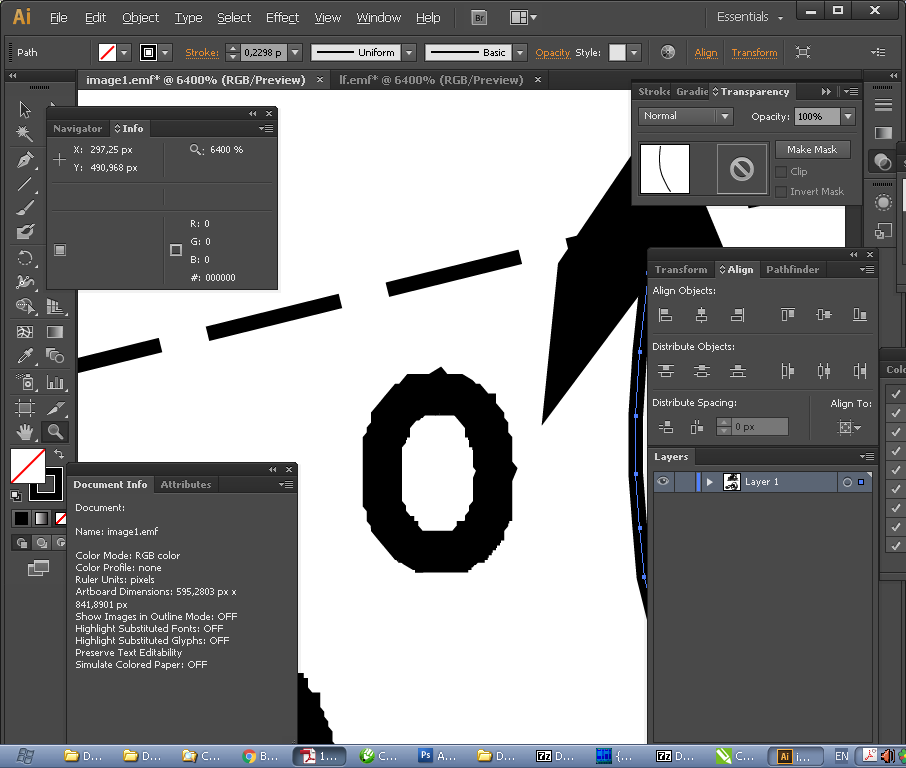Select the Rotate tool
906x768 pixels.
pyautogui.click(x=24, y=258)
